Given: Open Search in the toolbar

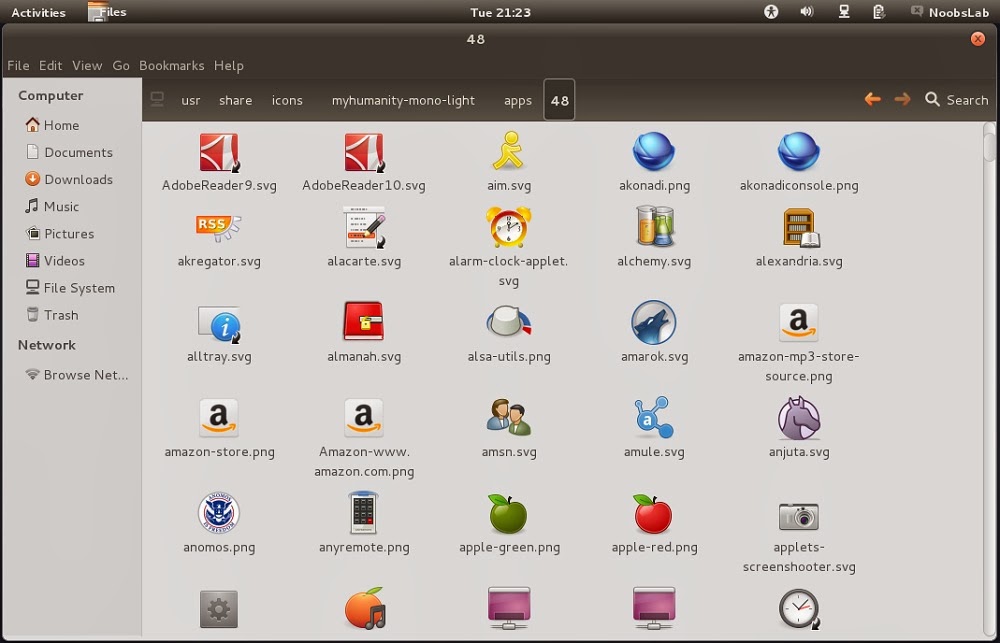Looking at the screenshot, I should tap(957, 100).
